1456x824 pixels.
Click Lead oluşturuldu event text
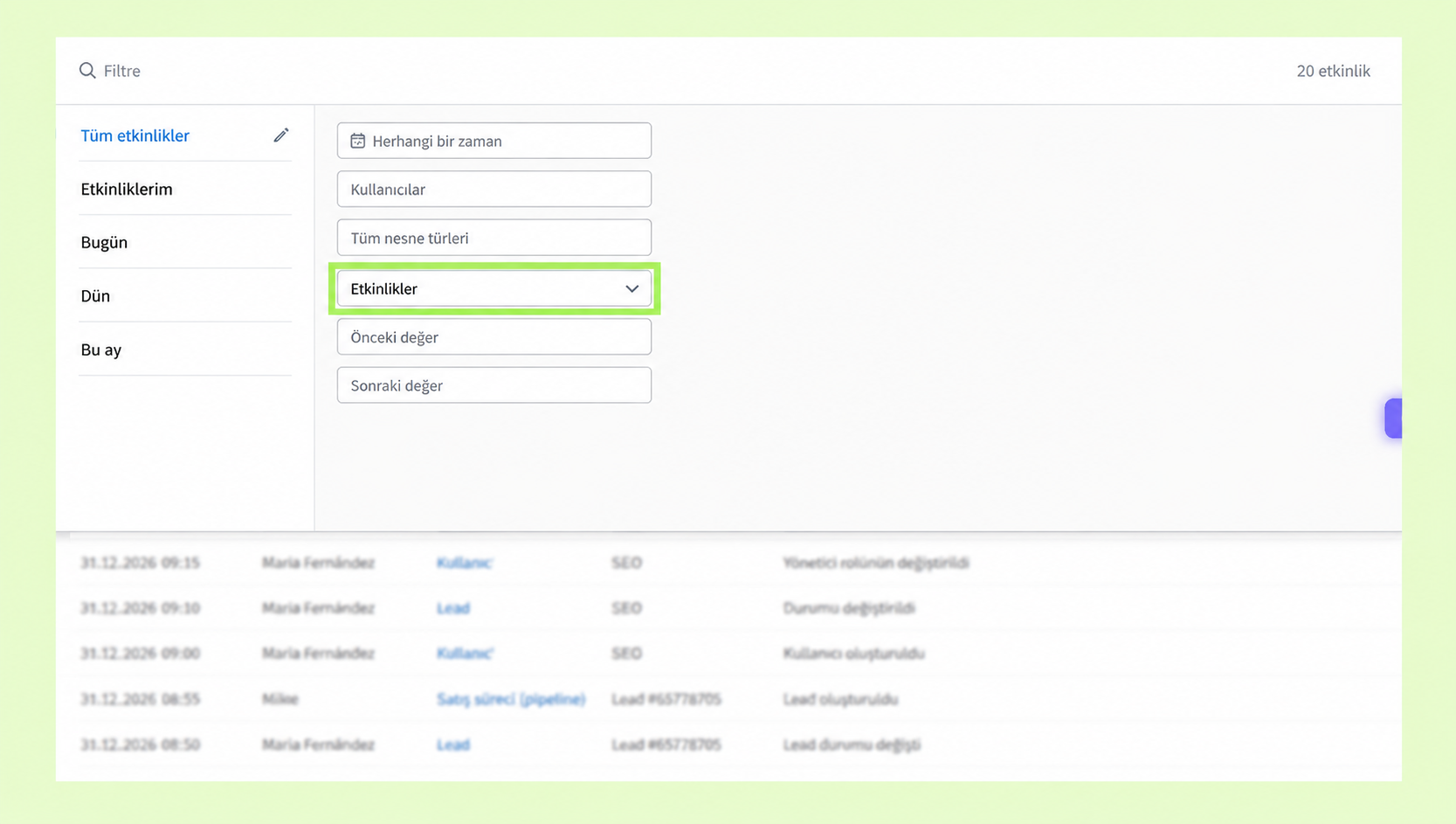point(840,699)
